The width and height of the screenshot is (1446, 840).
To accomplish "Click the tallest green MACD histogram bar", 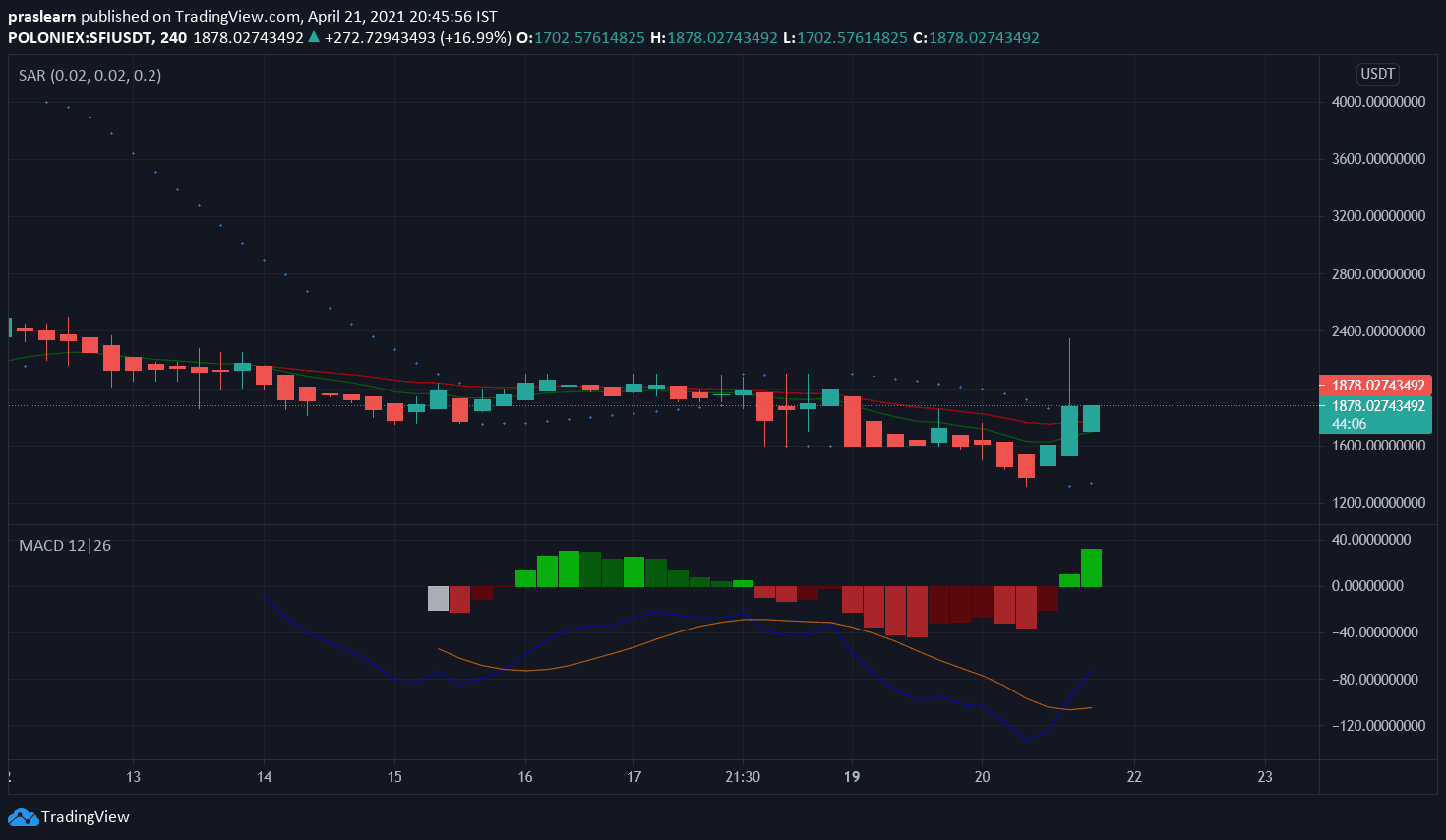I will tap(1091, 568).
